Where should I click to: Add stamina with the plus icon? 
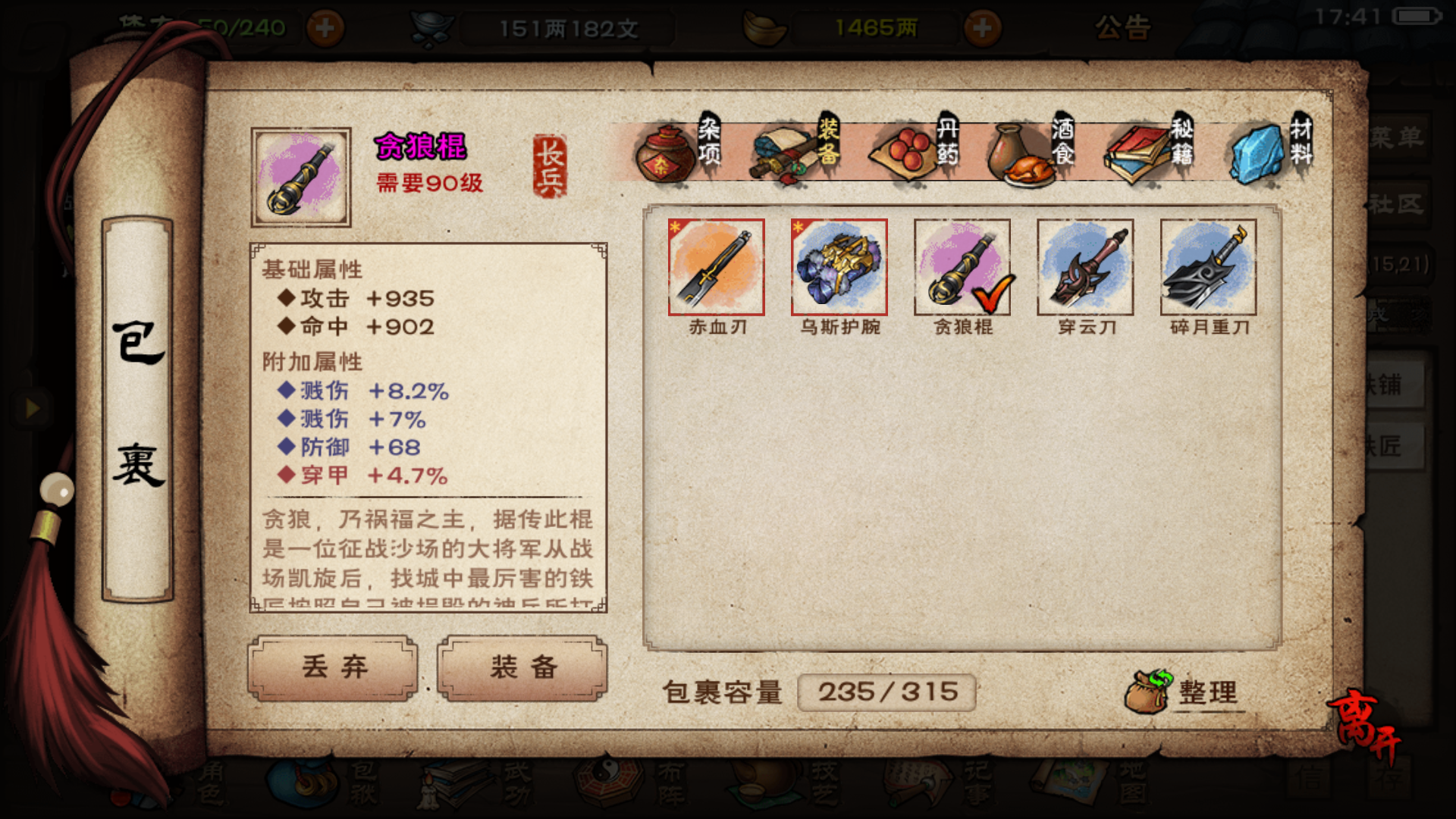[325, 28]
